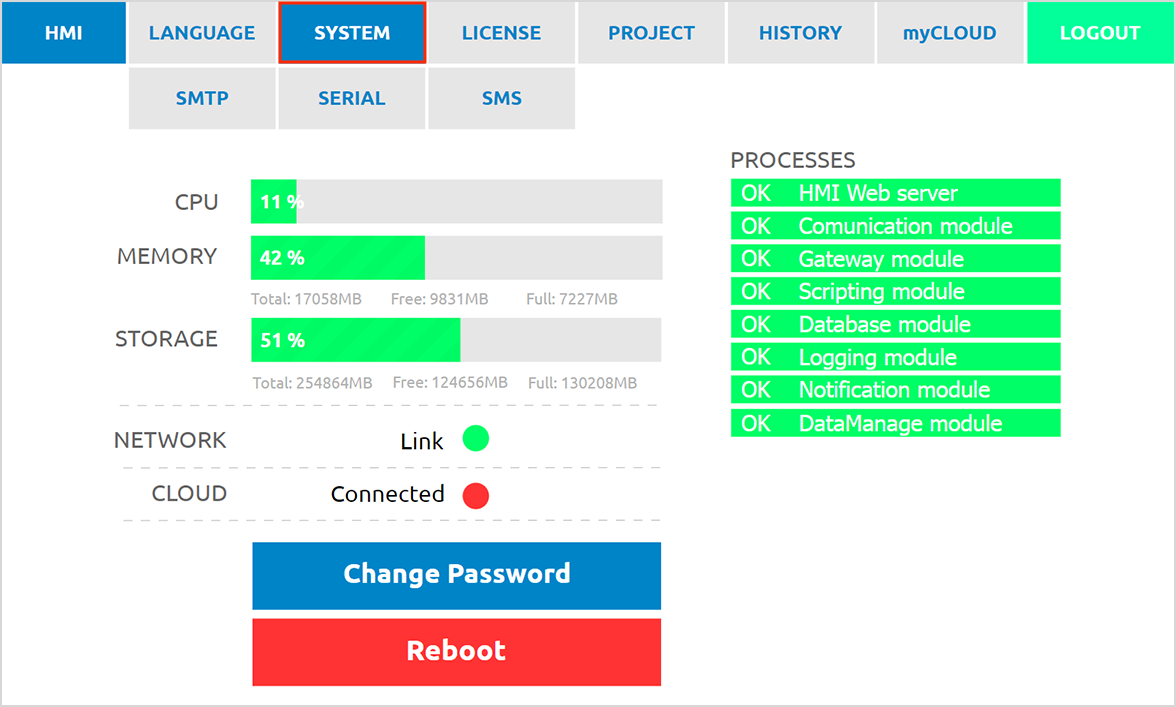
Task: Select the Scripting module process row
Action: [896, 291]
